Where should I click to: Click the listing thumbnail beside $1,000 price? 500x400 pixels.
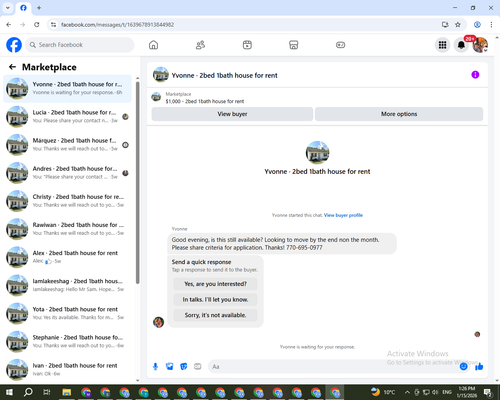156,97
